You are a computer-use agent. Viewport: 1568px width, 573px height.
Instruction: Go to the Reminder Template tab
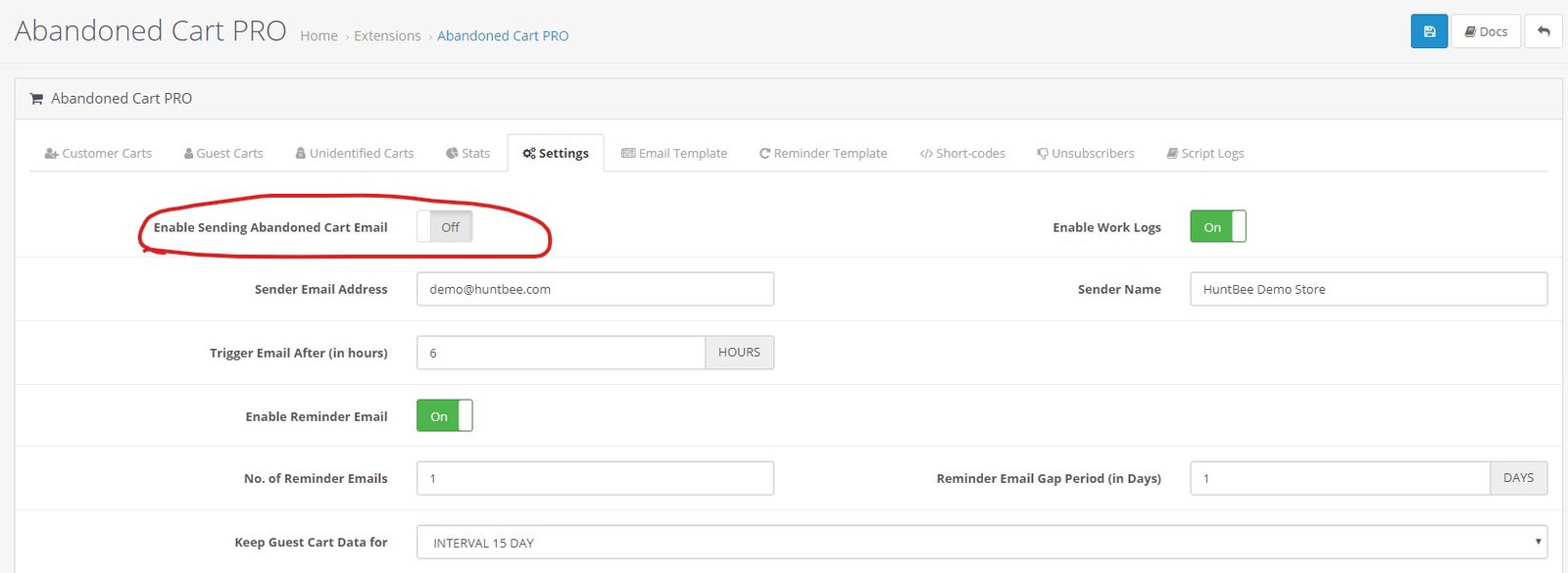click(823, 153)
